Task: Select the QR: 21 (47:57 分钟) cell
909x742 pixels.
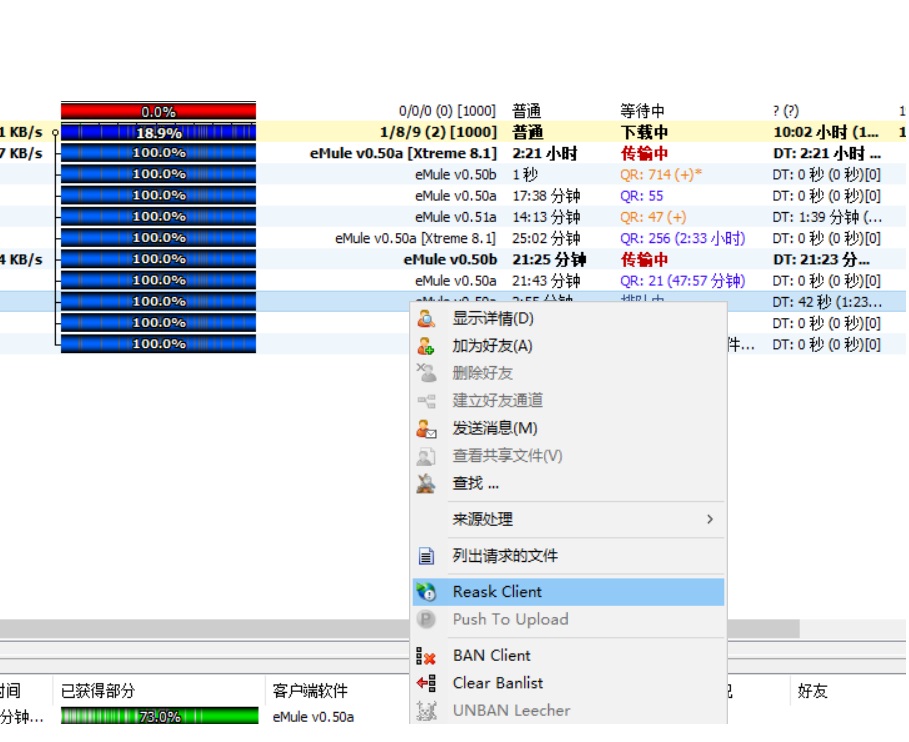Action: click(x=682, y=281)
